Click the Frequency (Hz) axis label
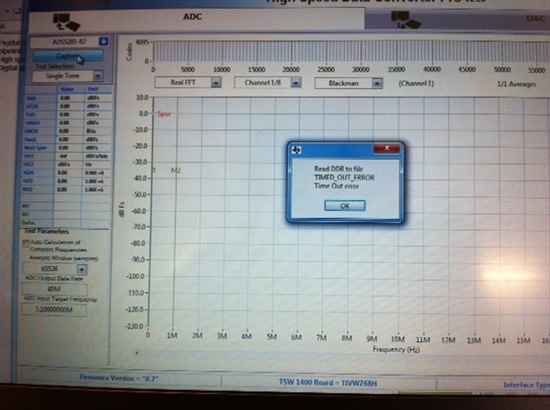Image resolution: width=550 pixels, height=410 pixels. pos(396,349)
